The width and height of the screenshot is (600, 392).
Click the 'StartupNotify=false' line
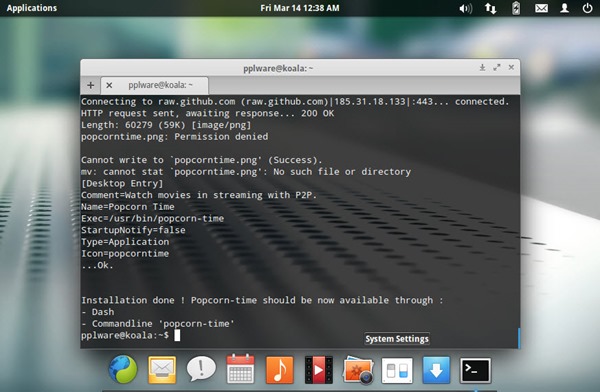(x=133, y=230)
